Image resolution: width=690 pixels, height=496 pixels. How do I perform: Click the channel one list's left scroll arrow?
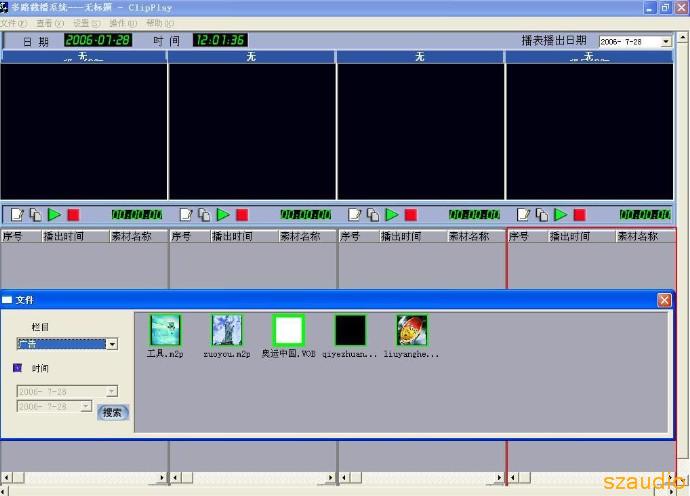[7, 478]
